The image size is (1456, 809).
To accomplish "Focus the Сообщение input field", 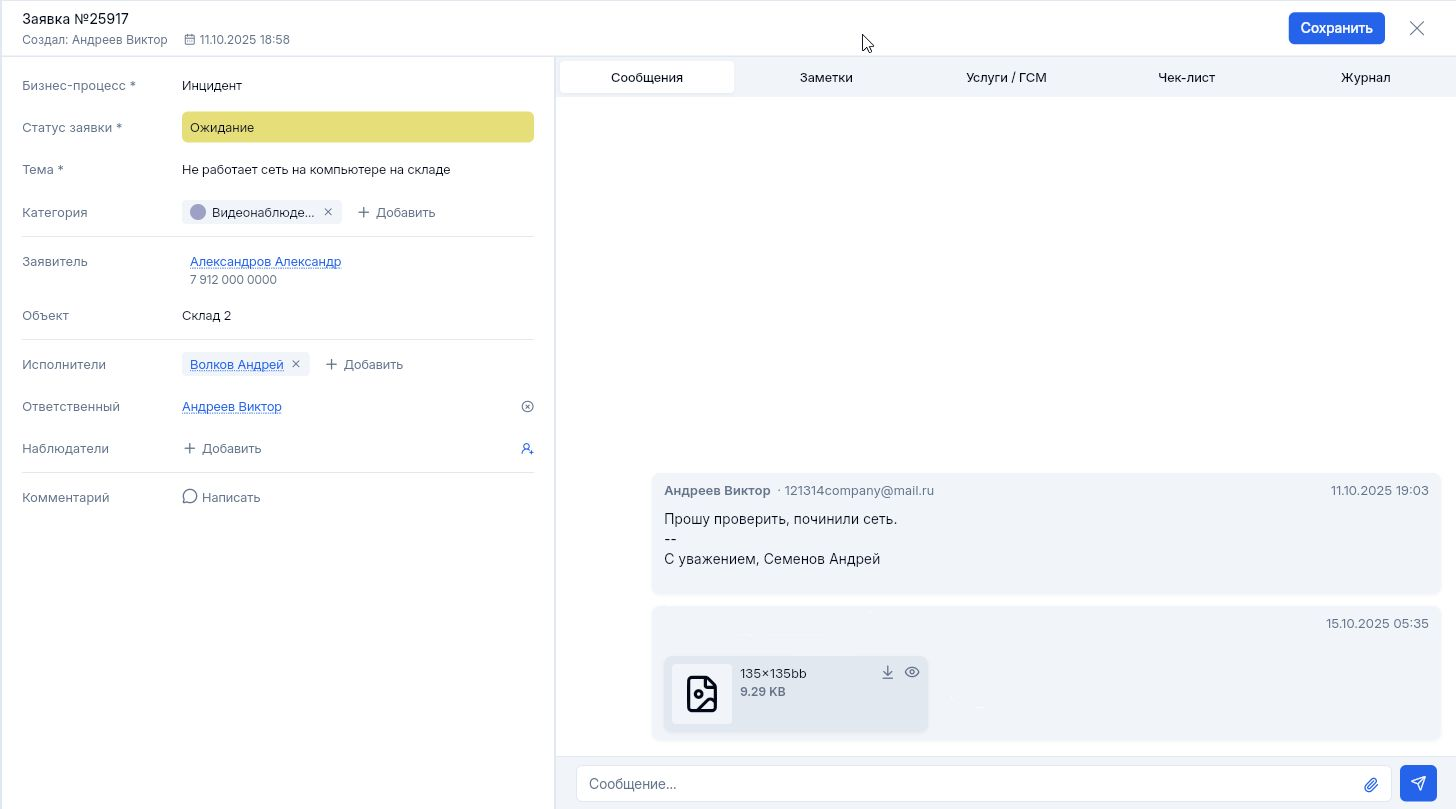I will pyautogui.click(x=966, y=784).
